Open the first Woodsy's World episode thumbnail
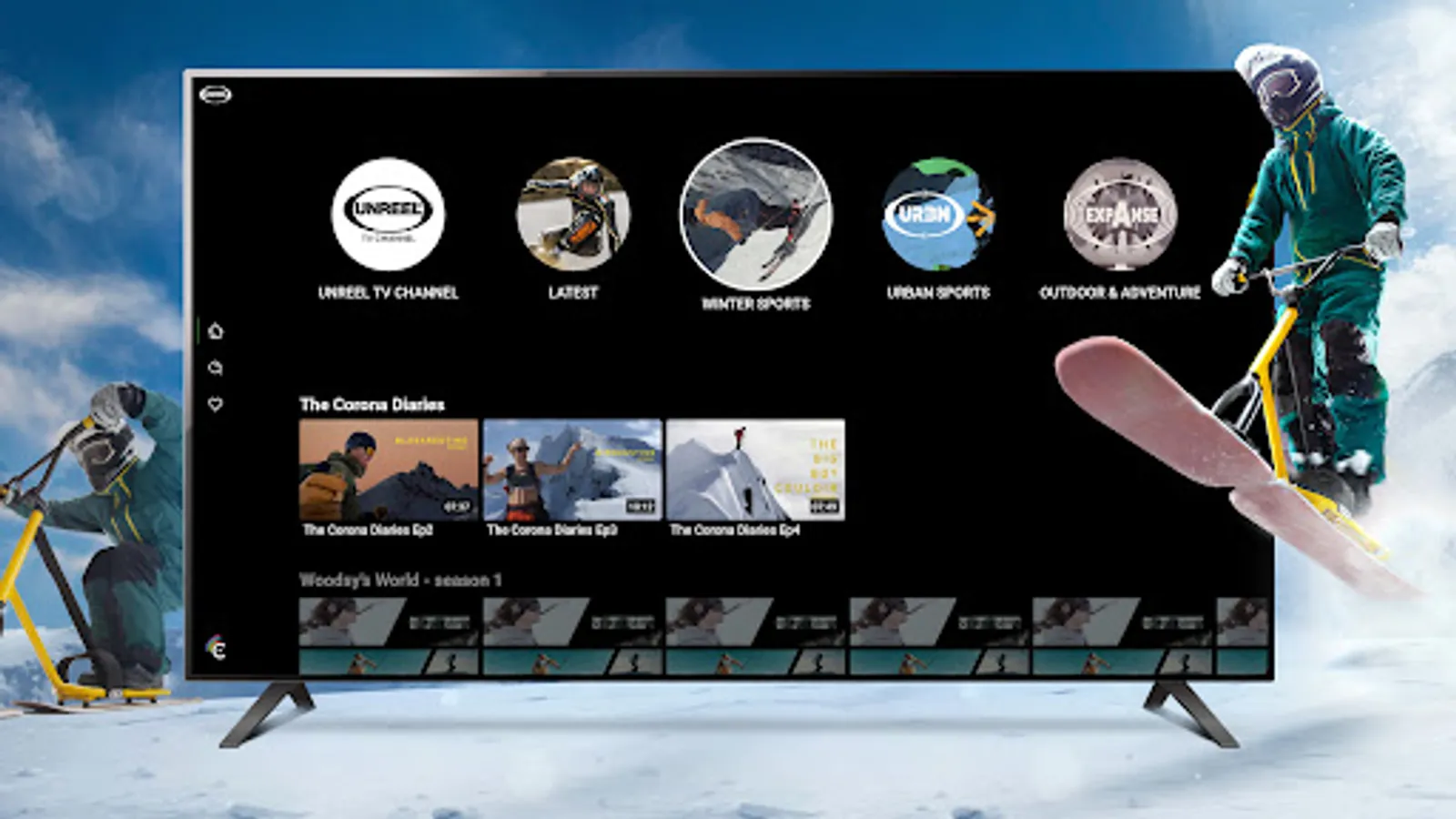The height and width of the screenshot is (819, 1456). click(389, 636)
